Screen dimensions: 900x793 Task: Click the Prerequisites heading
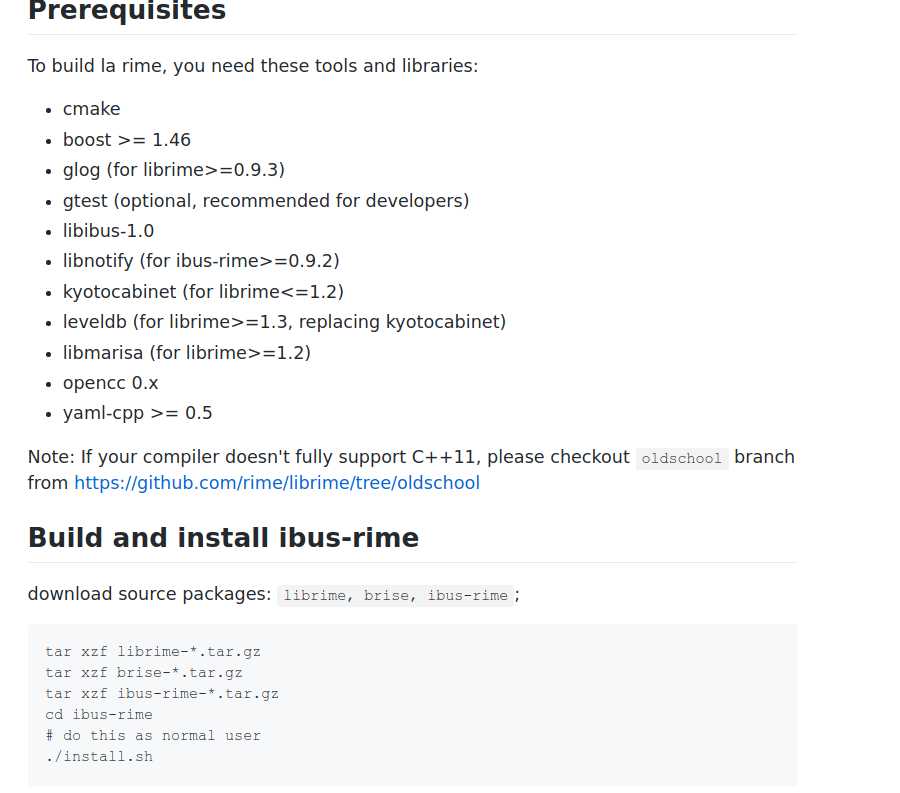[x=127, y=10]
